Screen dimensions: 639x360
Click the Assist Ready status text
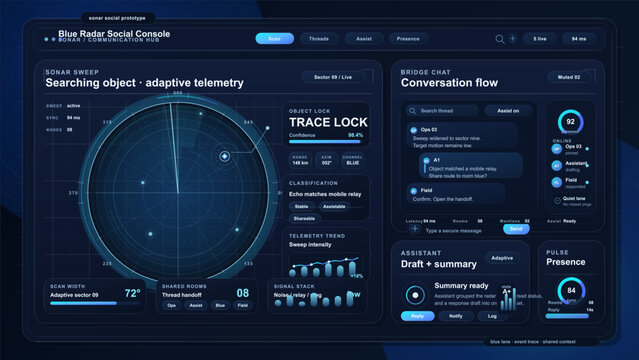coord(561,221)
